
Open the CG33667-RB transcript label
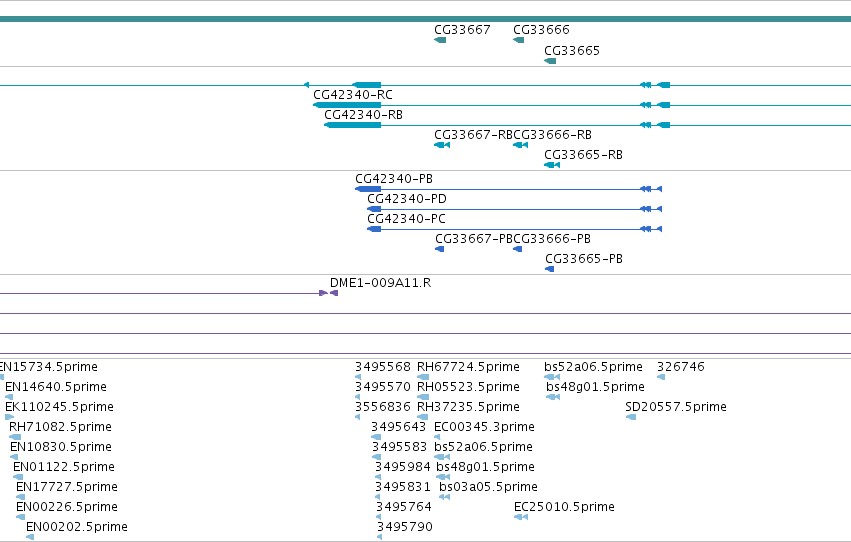click(473, 135)
